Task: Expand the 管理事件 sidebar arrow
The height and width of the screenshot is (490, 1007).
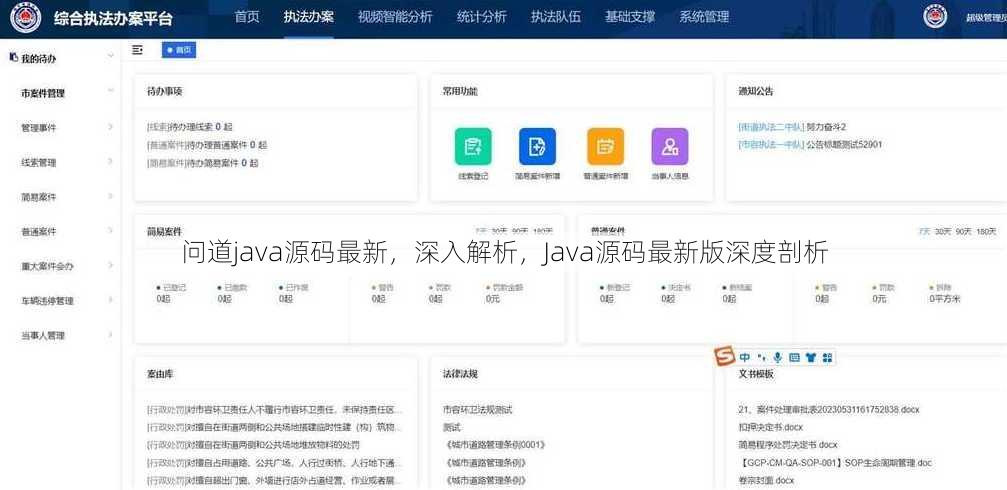Action: click(110, 127)
